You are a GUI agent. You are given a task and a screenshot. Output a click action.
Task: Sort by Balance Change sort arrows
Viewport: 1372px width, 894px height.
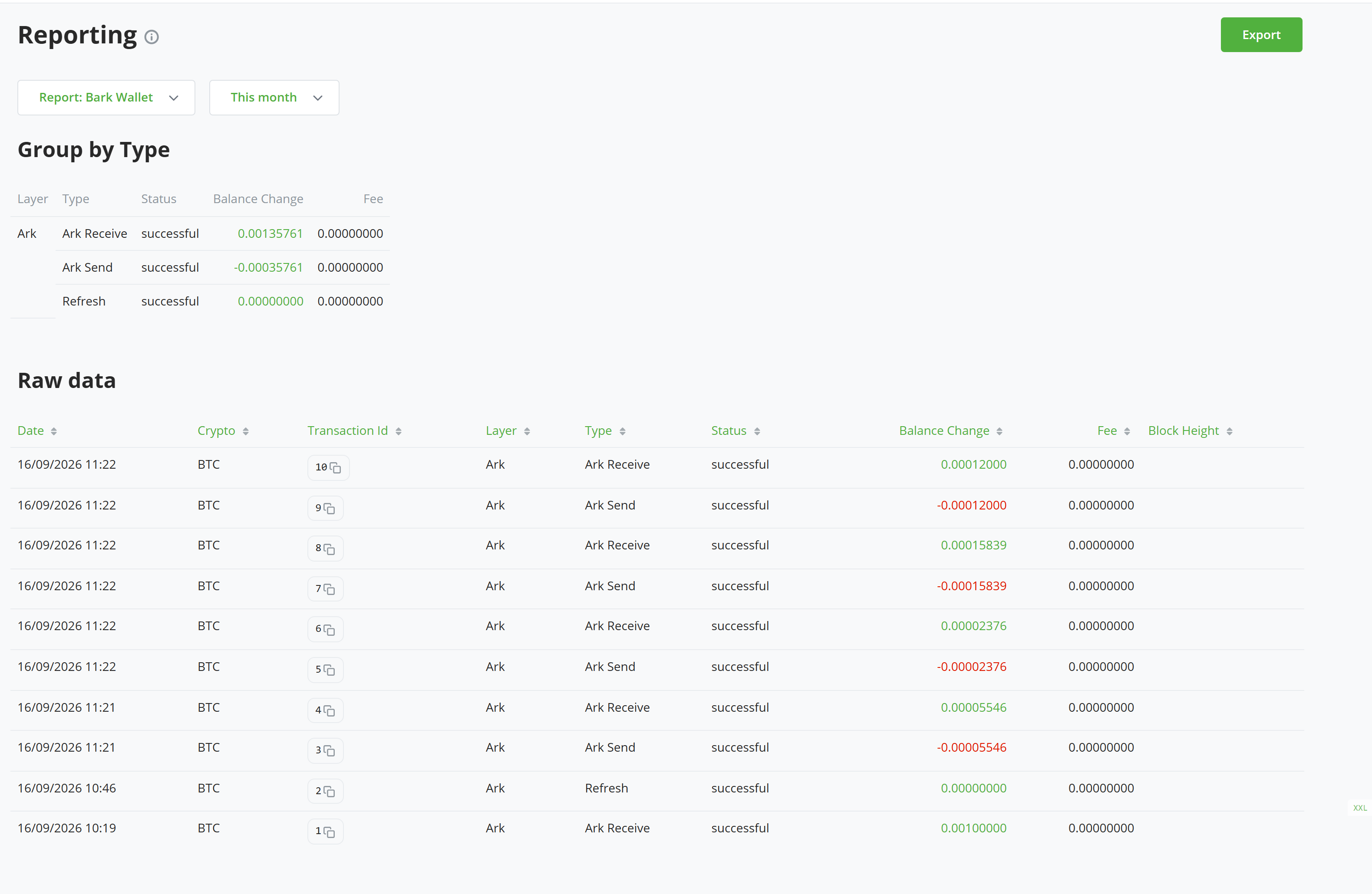pyautogui.click(x=999, y=431)
